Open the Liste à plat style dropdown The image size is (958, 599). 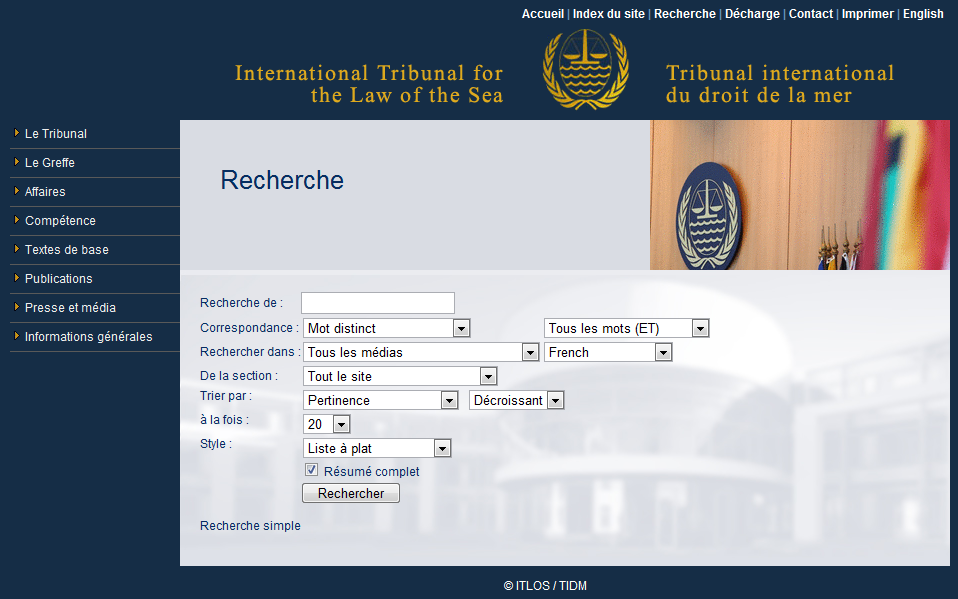click(x=377, y=448)
